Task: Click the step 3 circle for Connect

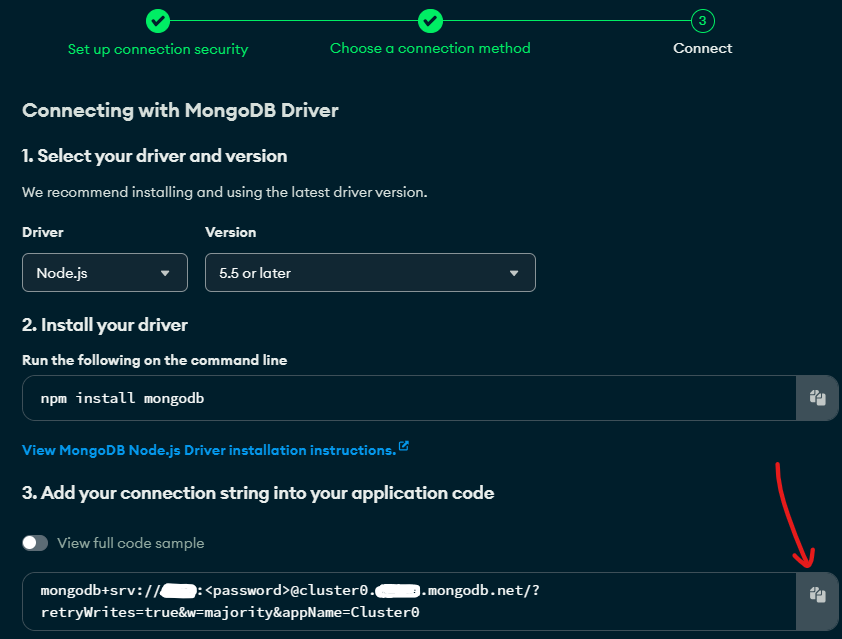Action: click(702, 21)
